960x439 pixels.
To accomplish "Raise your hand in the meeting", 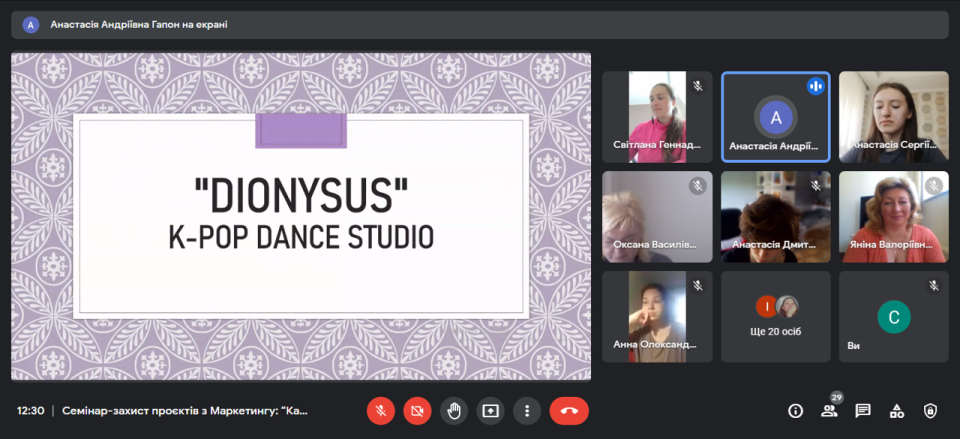I will [454, 410].
